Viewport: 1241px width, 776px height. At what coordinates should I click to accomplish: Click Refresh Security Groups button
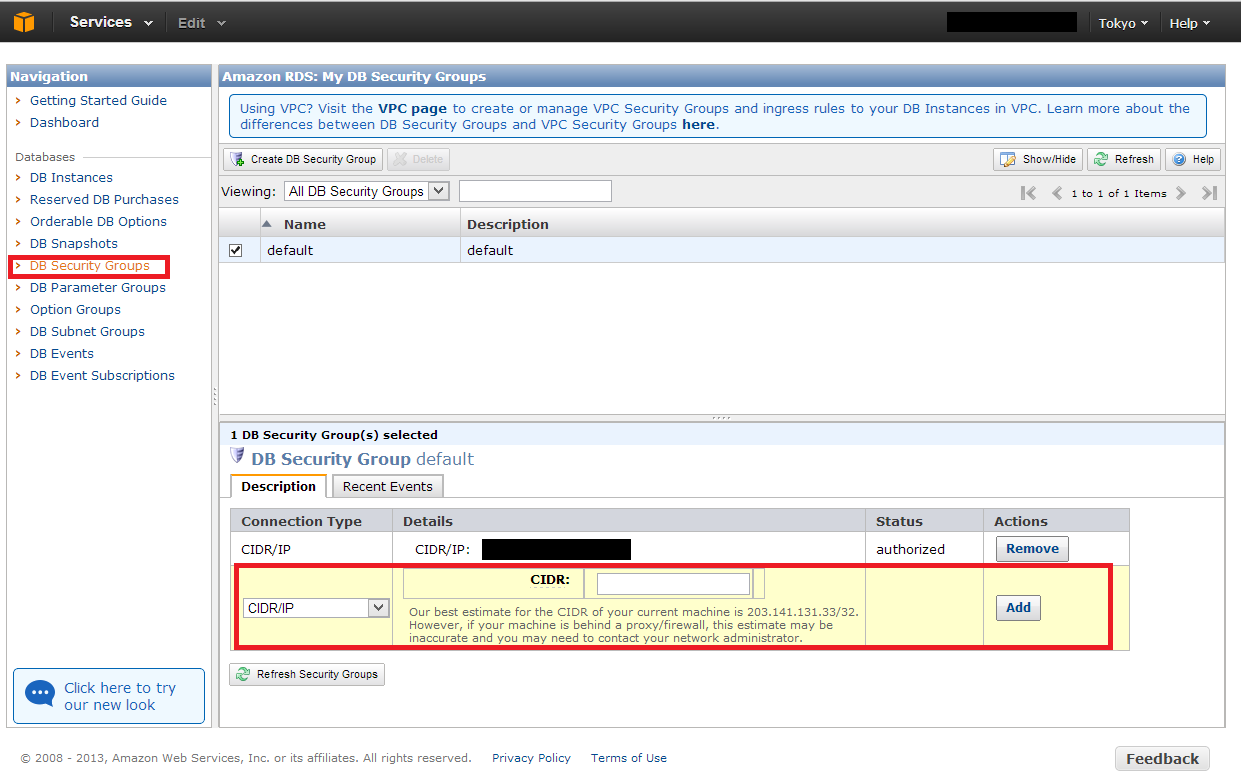pos(307,674)
